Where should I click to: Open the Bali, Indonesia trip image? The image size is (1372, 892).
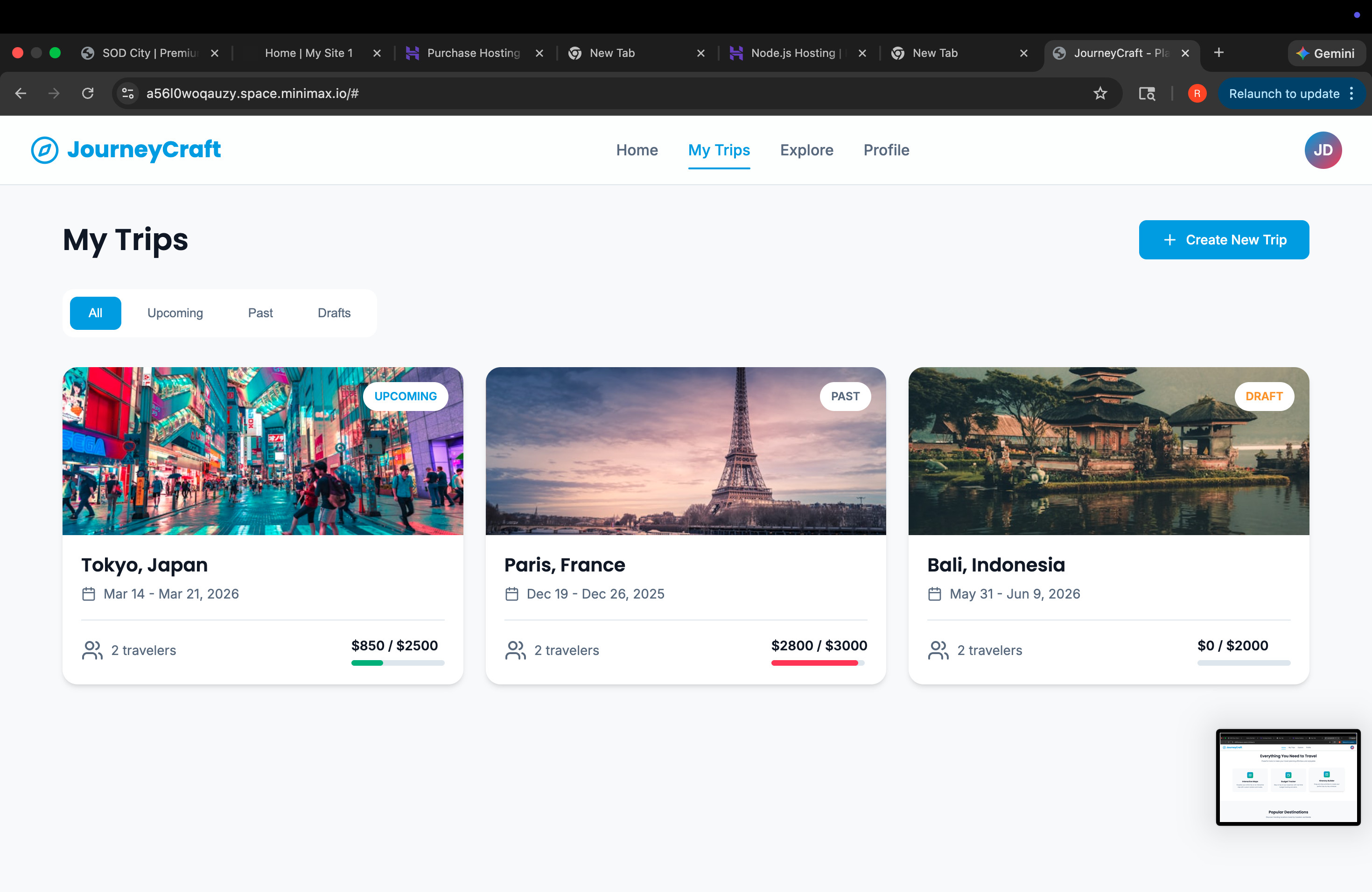(x=1108, y=451)
